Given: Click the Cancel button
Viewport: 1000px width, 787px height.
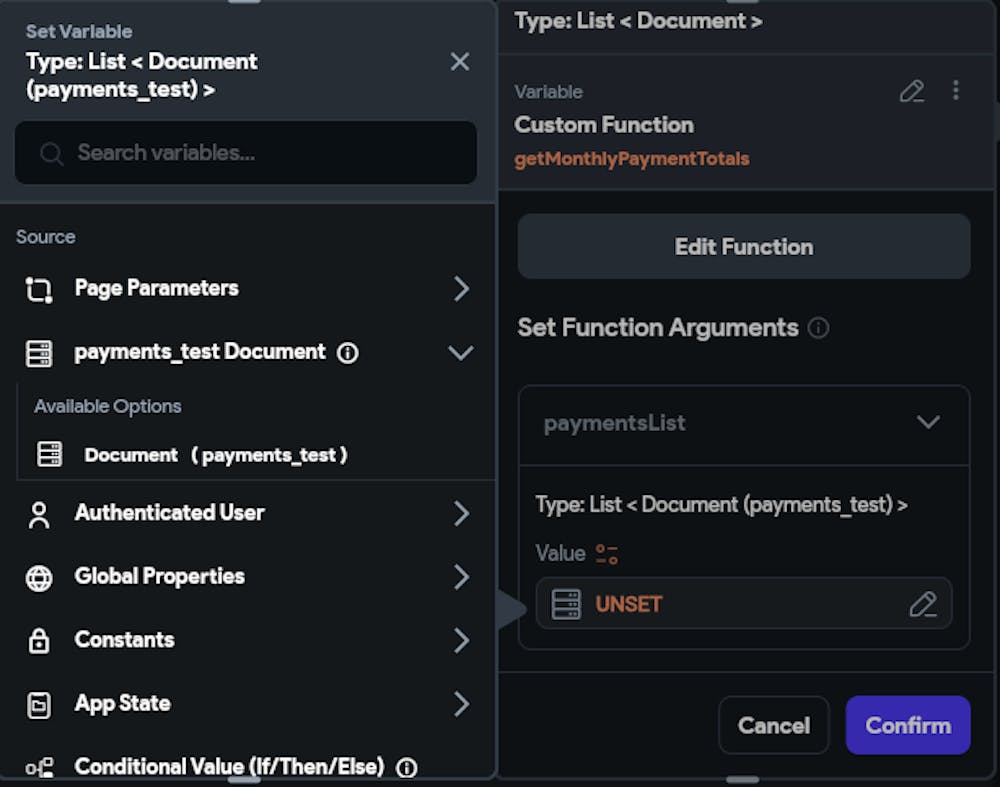Looking at the screenshot, I should pyautogui.click(x=773, y=725).
